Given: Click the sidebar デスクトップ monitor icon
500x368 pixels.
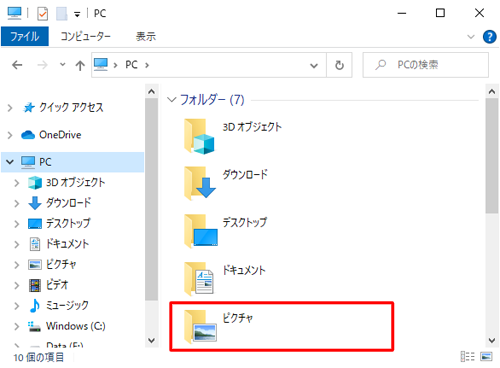Looking at the screenshot, I should pyautogui.click(x=35, y=224).
